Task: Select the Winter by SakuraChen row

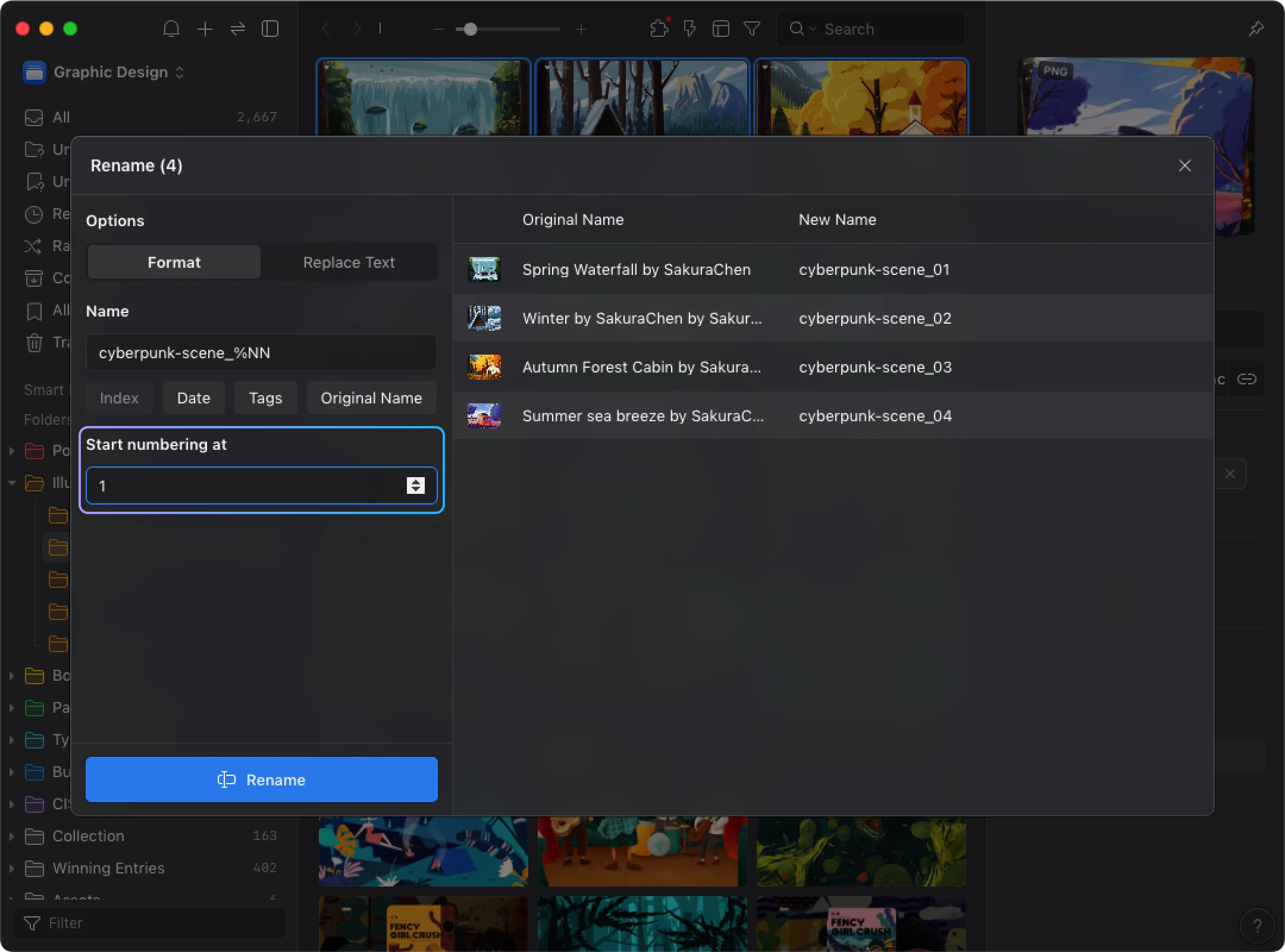Action: pos(833,318)
